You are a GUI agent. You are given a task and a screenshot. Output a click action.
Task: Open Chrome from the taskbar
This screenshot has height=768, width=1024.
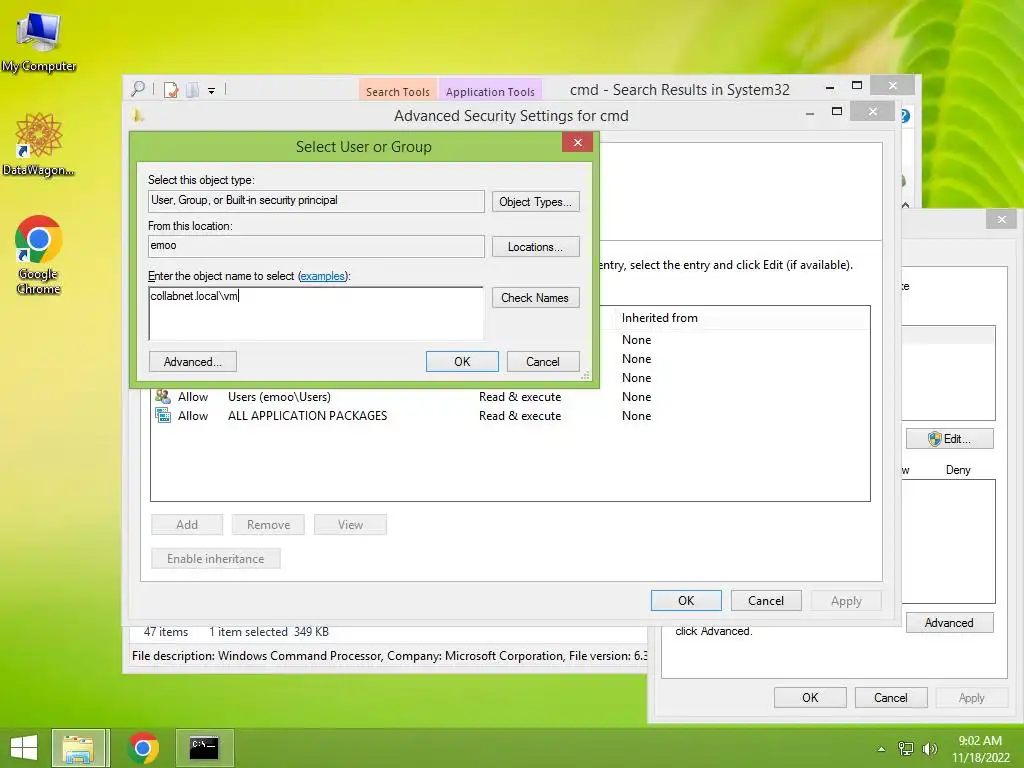point(143,748)
